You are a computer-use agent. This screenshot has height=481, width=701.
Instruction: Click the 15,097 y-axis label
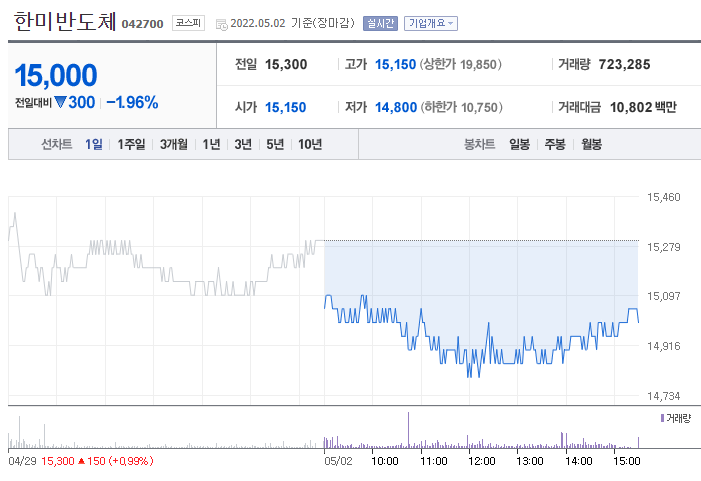663,296
